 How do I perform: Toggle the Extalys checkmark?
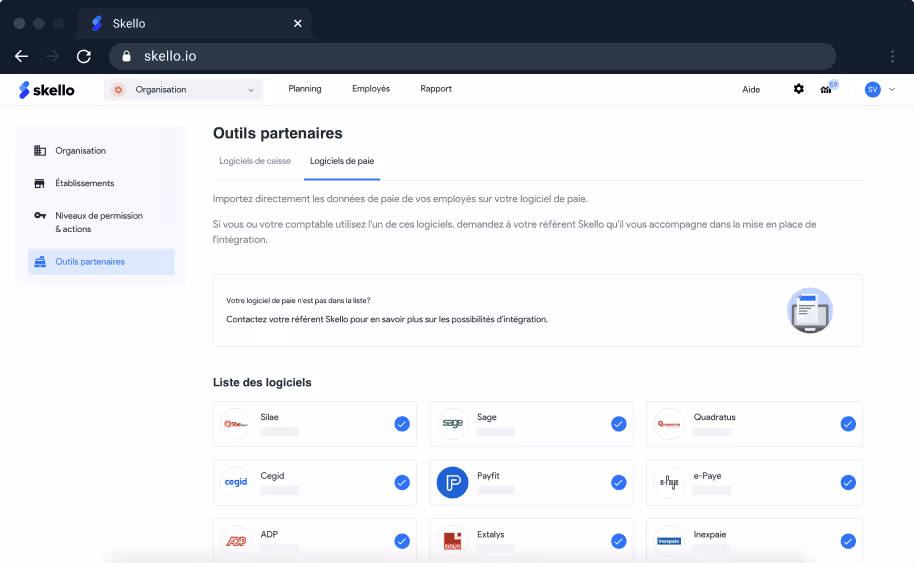click(x=618, y=541)
